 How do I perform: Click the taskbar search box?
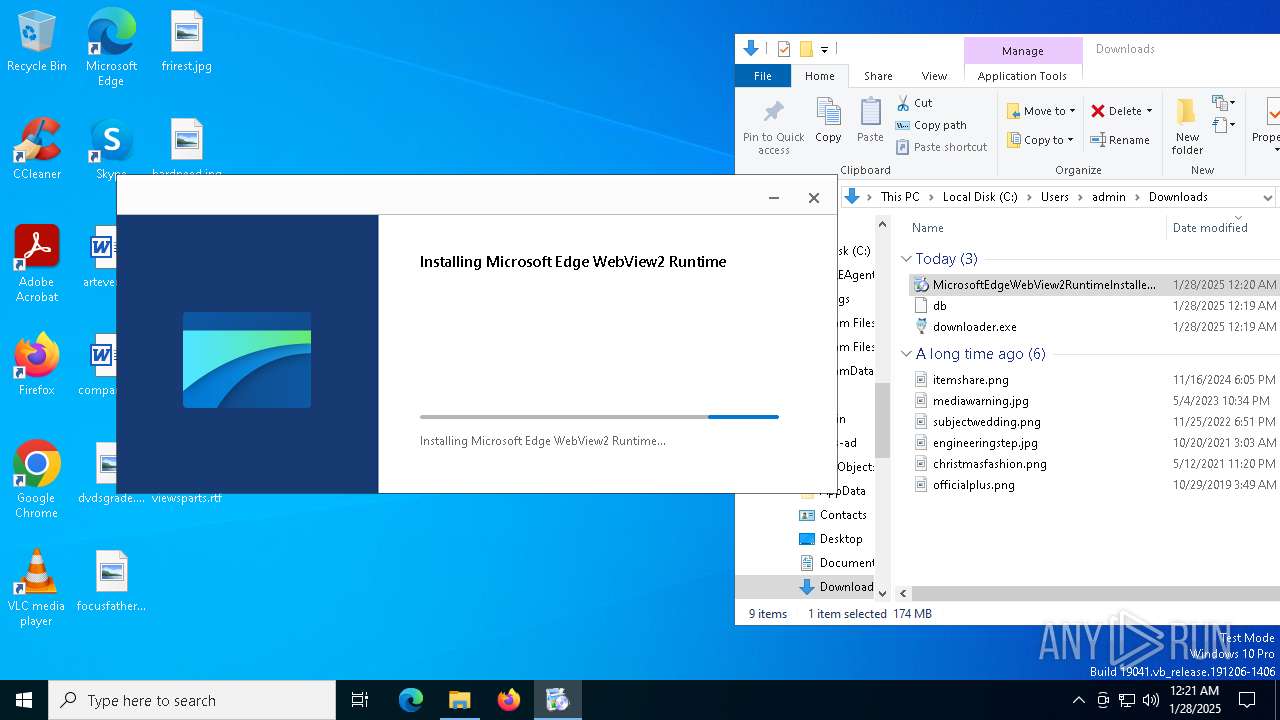pyautogui.click(x=192, y=700)
